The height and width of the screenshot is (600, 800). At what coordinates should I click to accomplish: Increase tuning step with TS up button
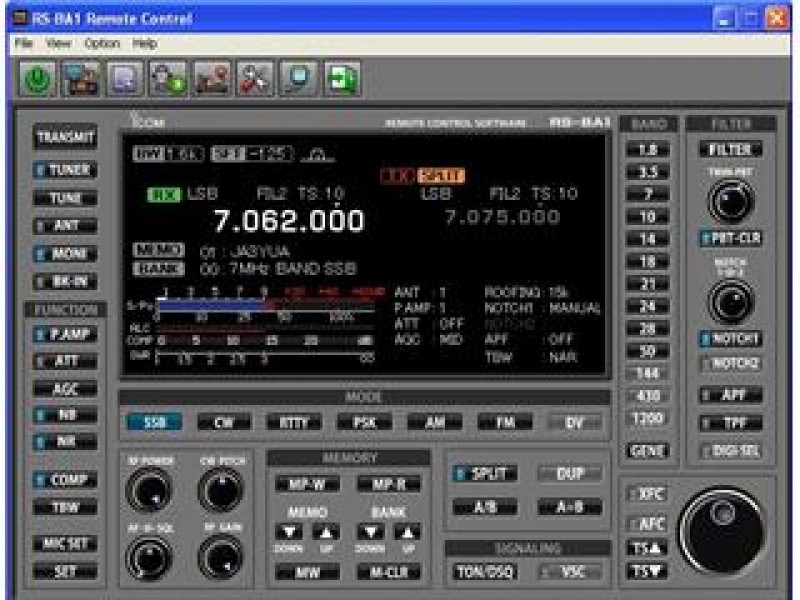(x=647, y=548)
